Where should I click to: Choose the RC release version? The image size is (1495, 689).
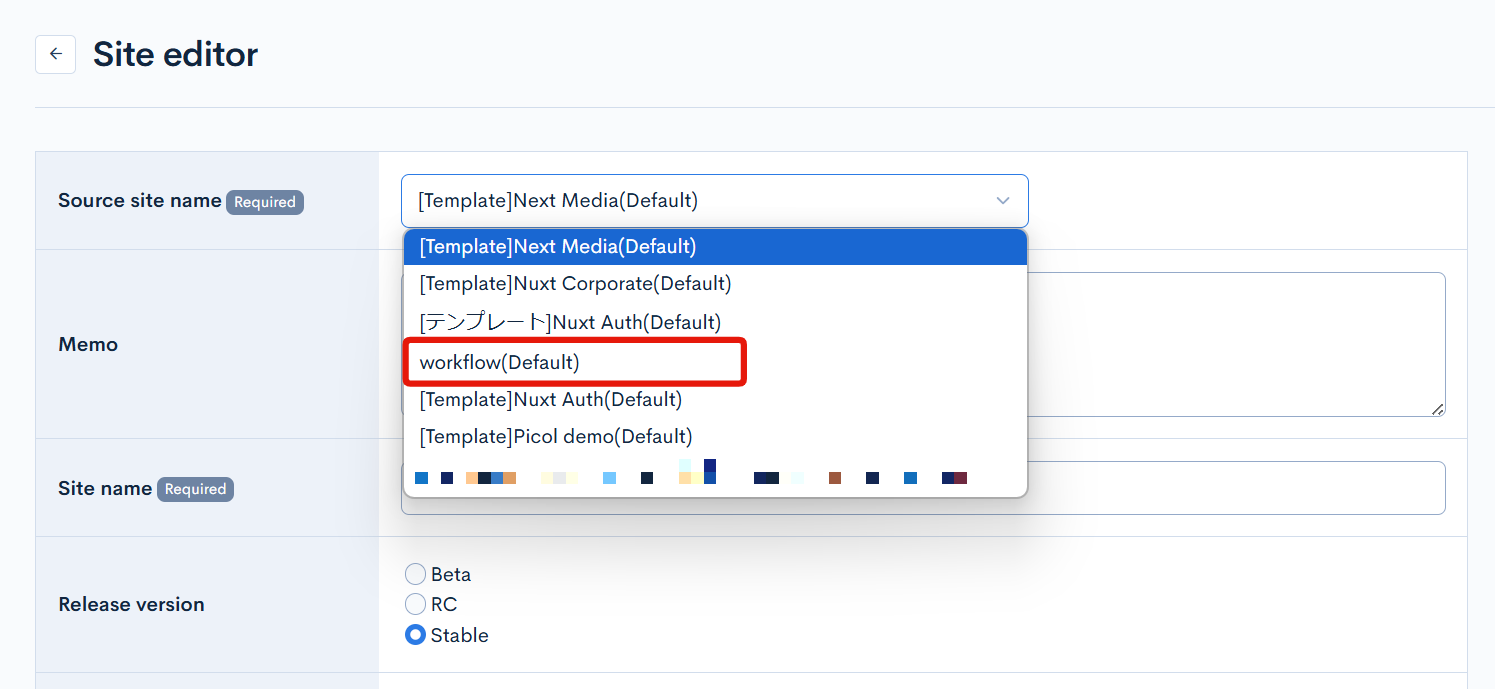click(x=415, y=604)
